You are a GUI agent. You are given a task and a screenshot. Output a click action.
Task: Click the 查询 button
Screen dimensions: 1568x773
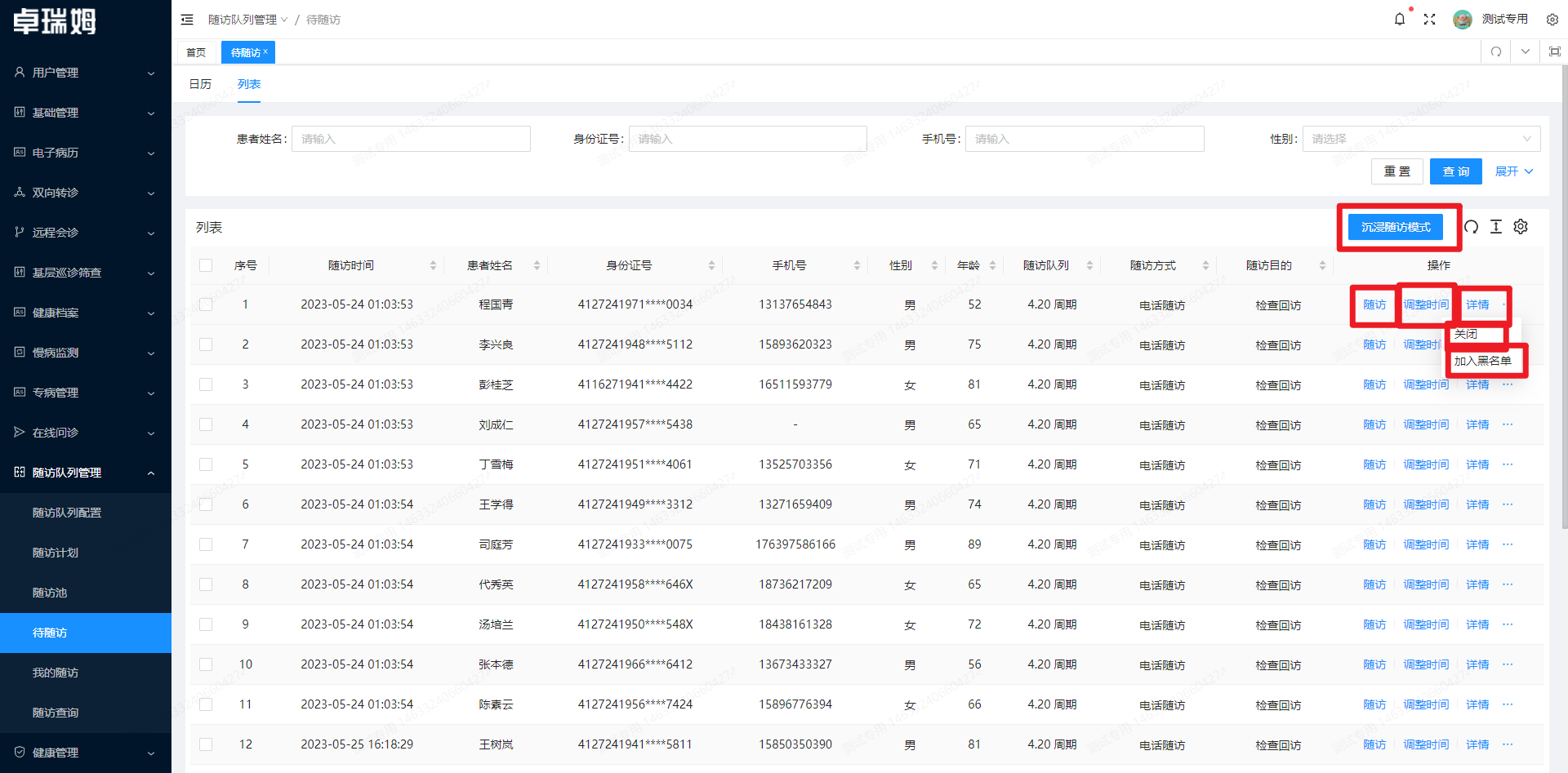(x=1456, y=171)
